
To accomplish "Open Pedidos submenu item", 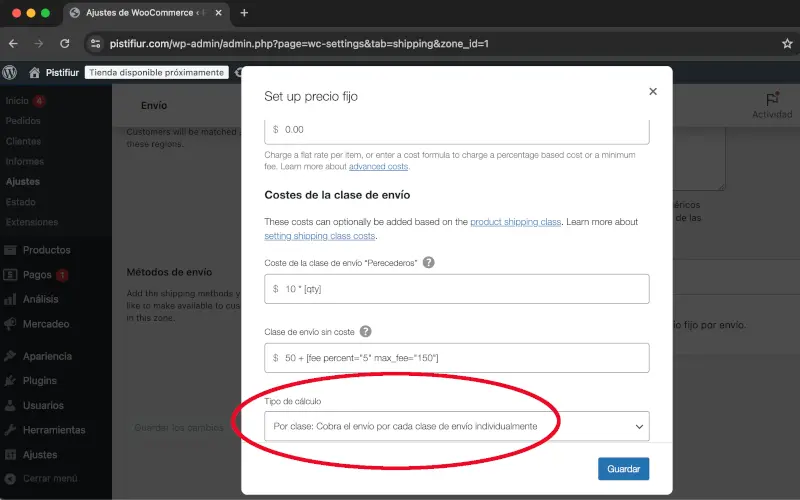I will pos(23,121).
